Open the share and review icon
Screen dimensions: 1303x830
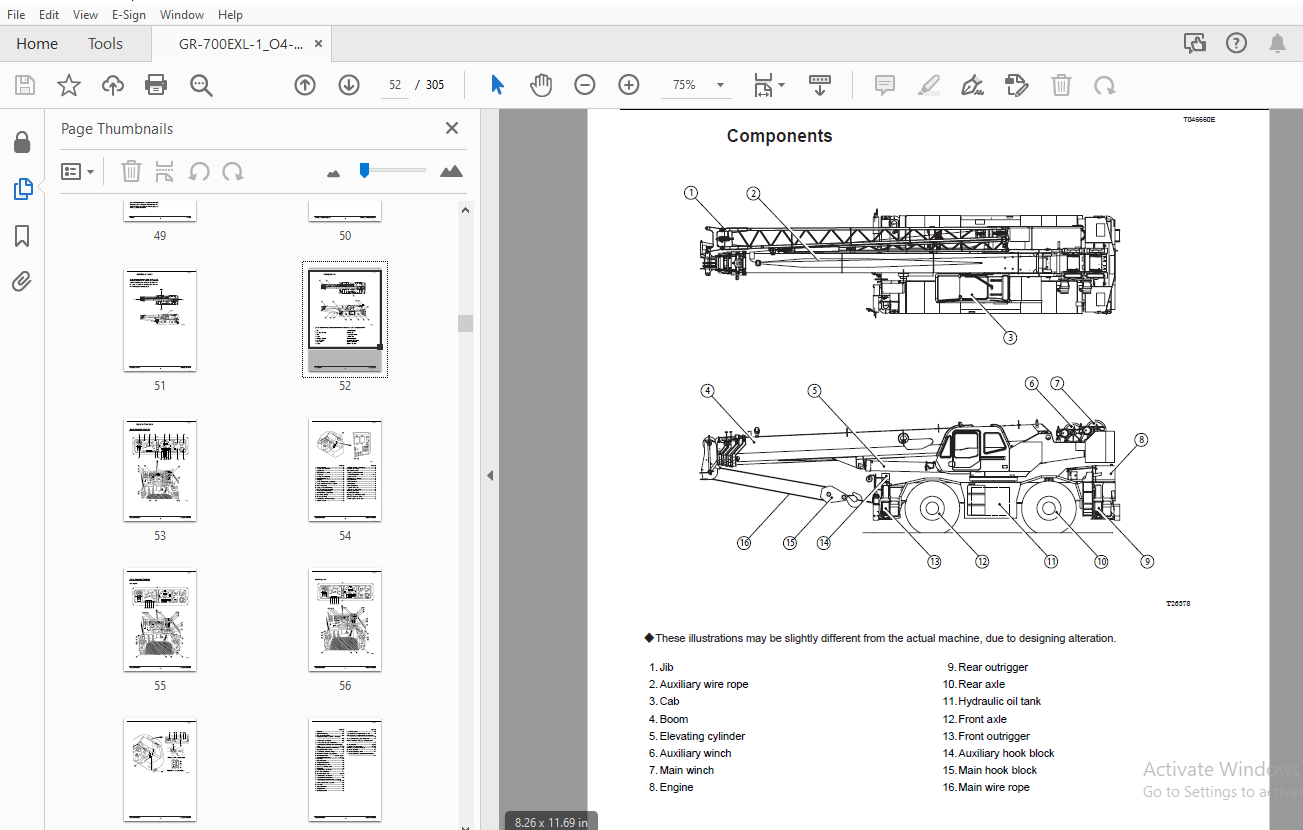[1194, 43]
